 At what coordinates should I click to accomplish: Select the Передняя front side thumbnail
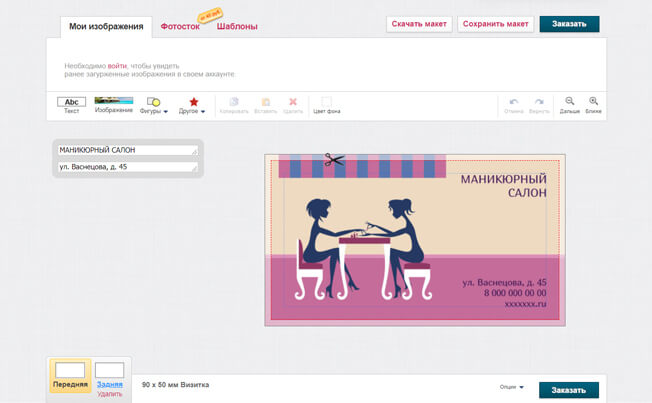[x=70, y=376]
